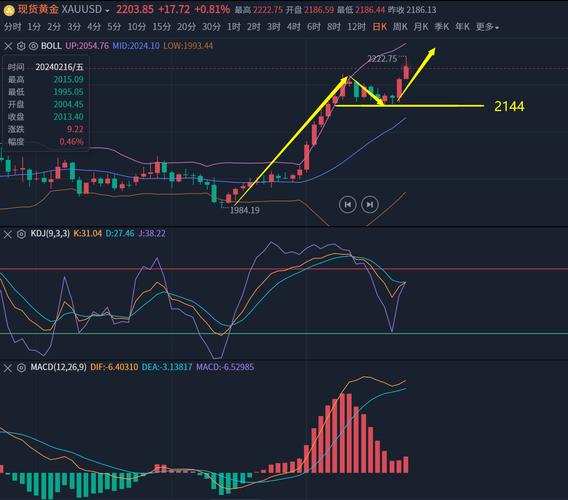Viewport: 568px width, 500px height.
Task: Select the 10分 timeframe tab
Action: [x=137, y=27]
